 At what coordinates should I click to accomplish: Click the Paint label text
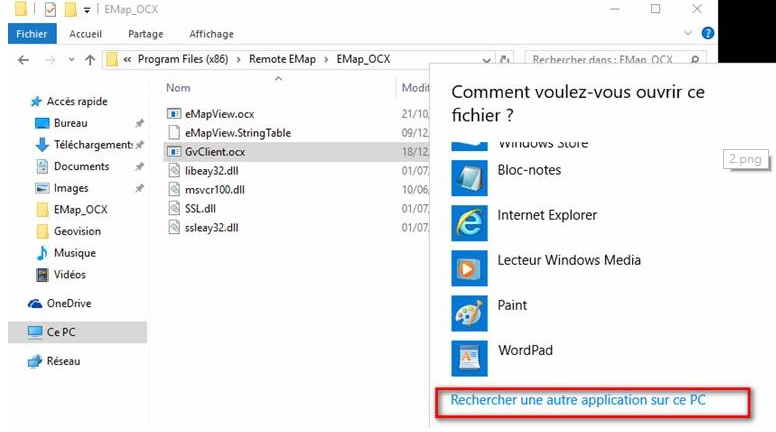point(512,305)
